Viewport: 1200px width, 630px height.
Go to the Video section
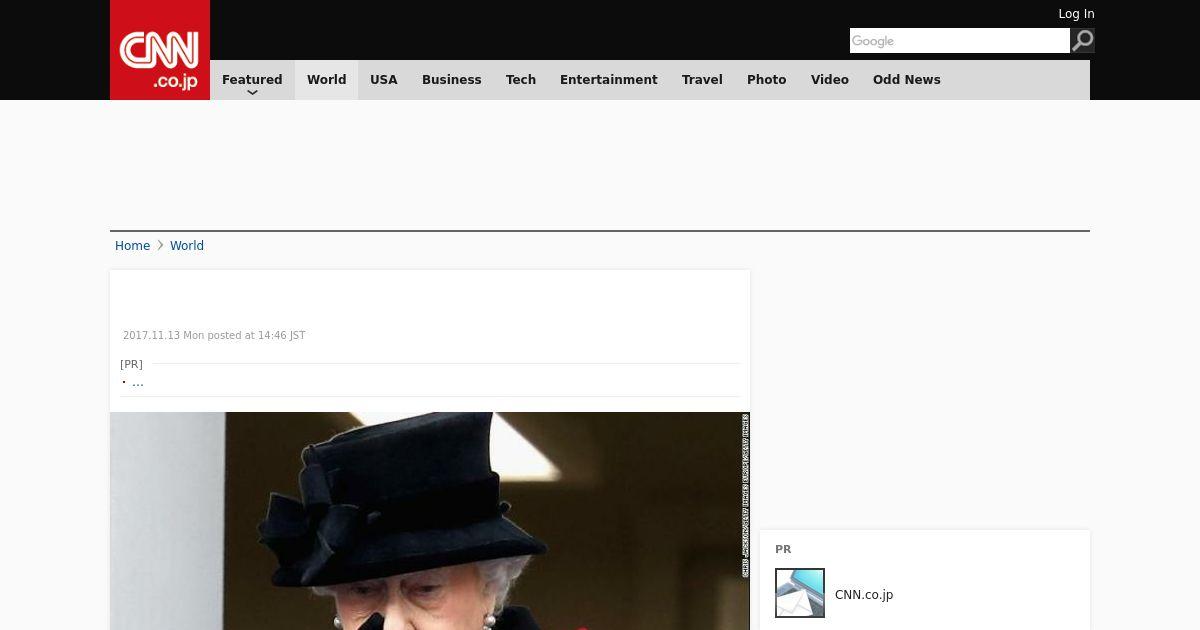click(x=830, y=80)
